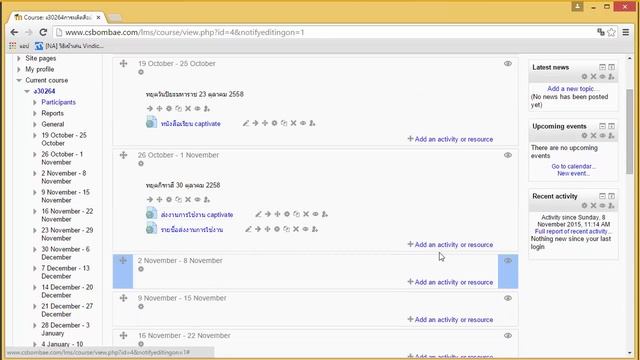Screen dimensions: 640x360
Task: Duplicate label dated 23 in 19 October section
Action: (x=178, y=109)
